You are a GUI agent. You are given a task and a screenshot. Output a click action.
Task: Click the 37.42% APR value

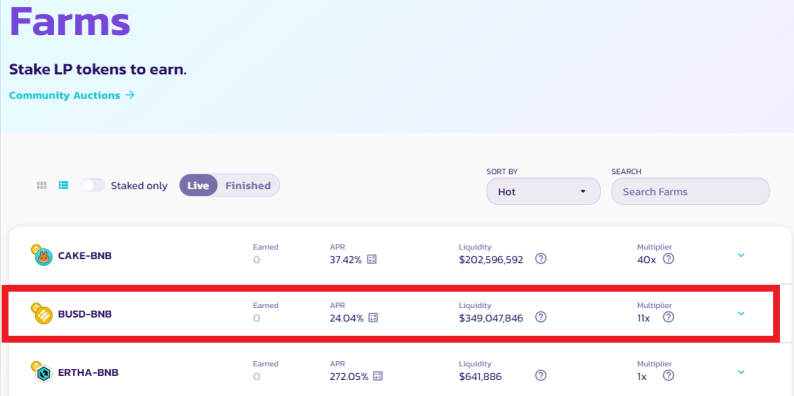point(346,260)
